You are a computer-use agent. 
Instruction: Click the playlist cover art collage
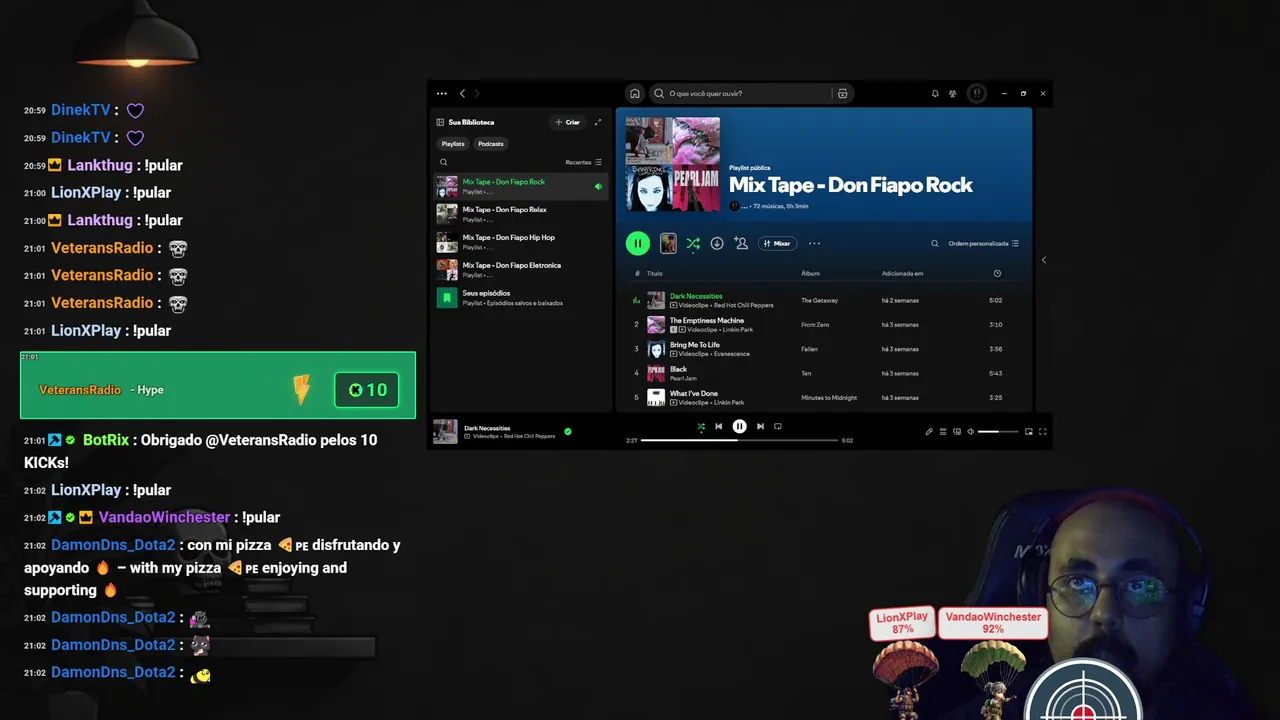(672, 164)
